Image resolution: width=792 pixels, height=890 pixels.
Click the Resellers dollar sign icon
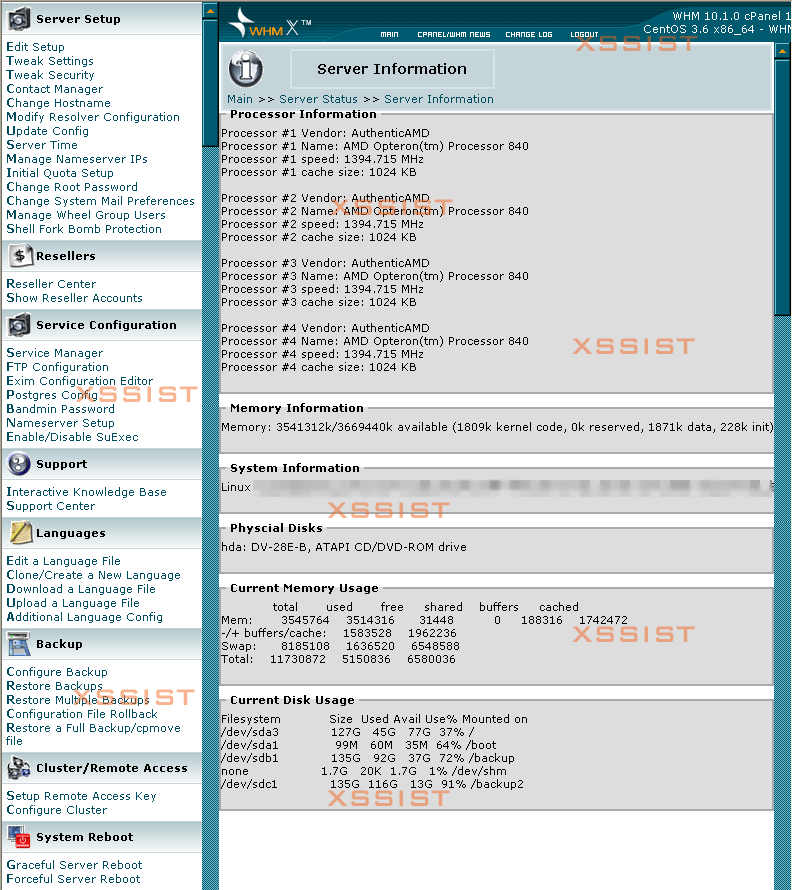pyautogui.click(x=19, y=255)
